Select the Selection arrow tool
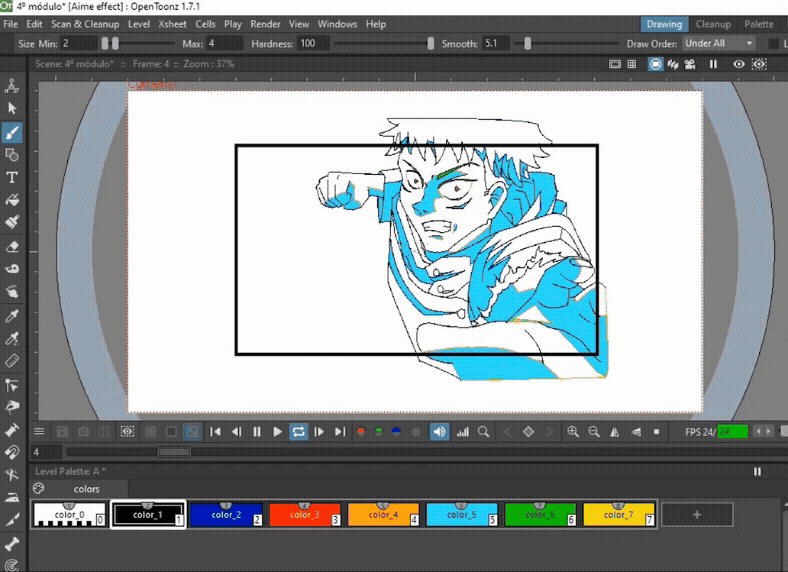 12,108
